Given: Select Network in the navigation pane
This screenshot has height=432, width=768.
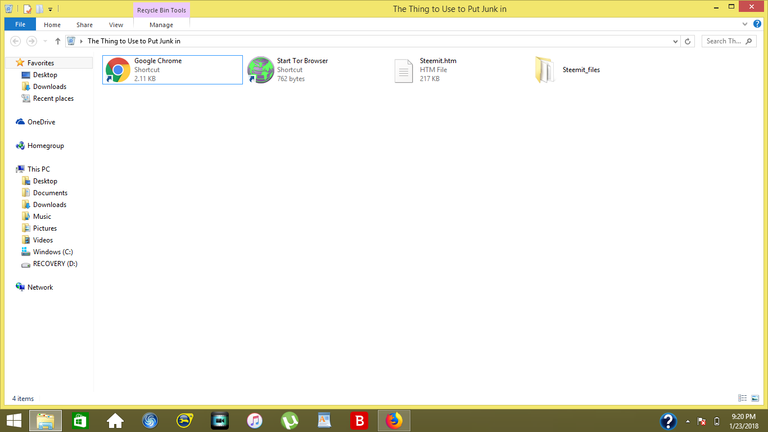Looking at the screenshot, I should (40, 287).
